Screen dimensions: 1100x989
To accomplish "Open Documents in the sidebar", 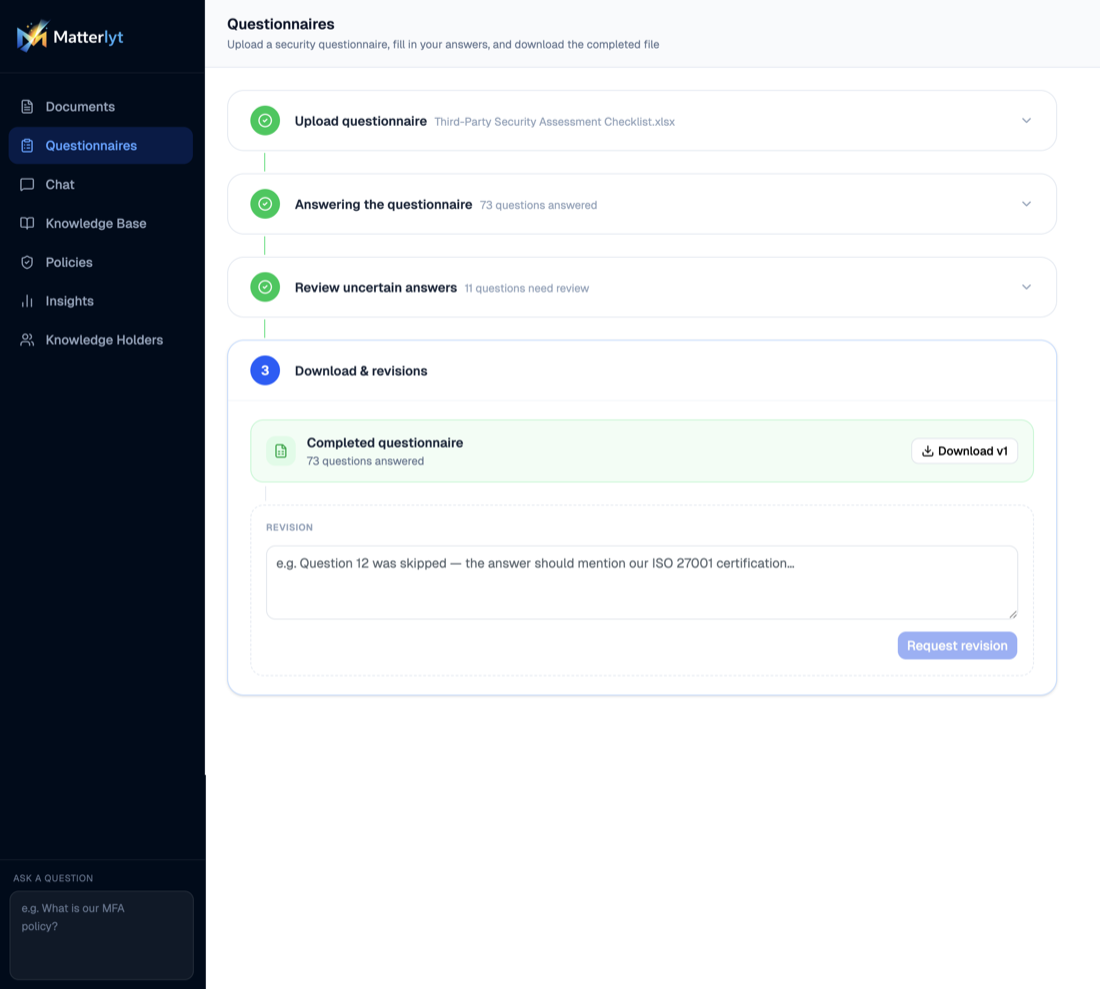I will click(100, 107).
